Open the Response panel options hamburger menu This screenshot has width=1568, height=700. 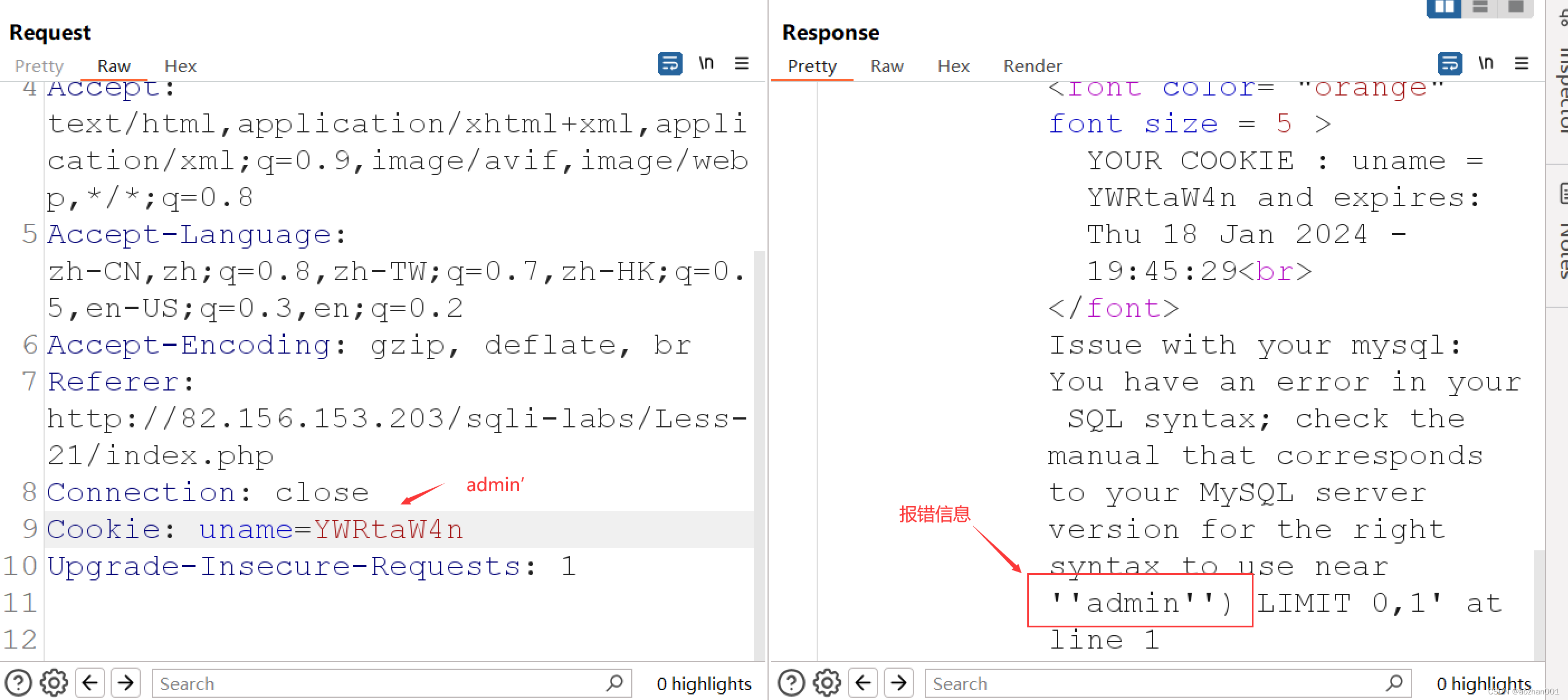[1522, 63]
